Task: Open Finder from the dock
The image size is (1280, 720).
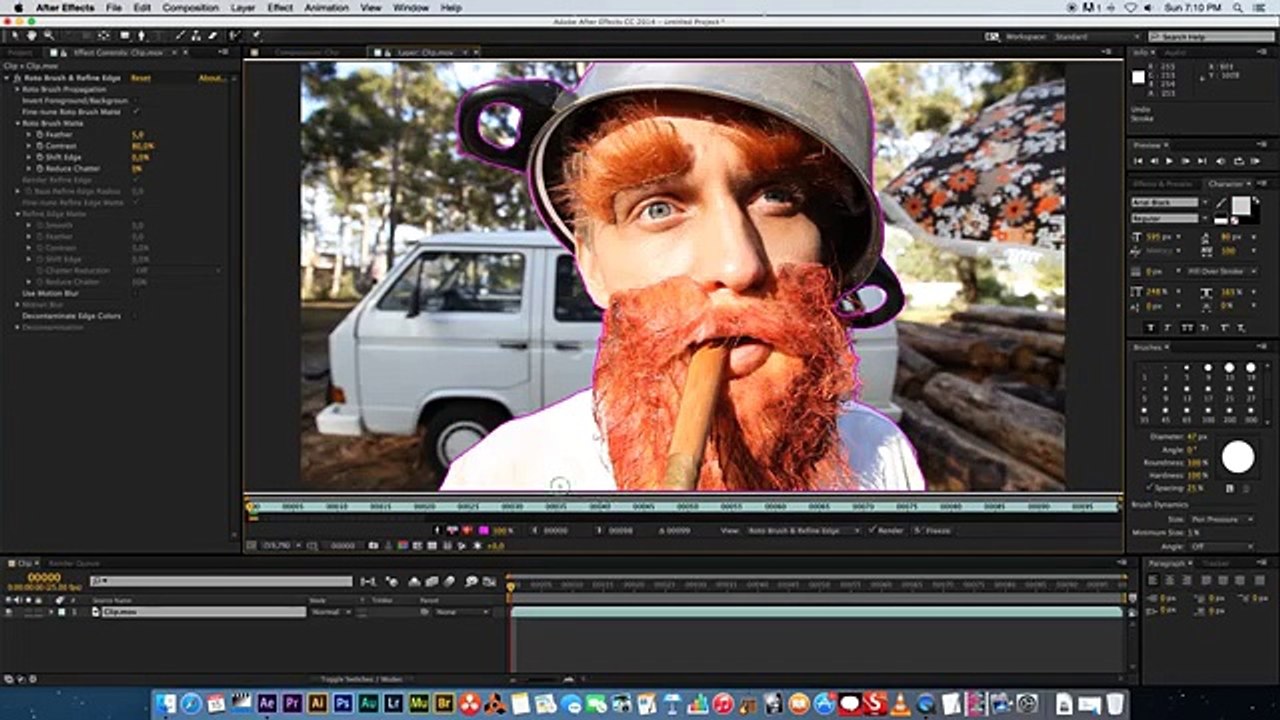Action: [x=166, y=703]
